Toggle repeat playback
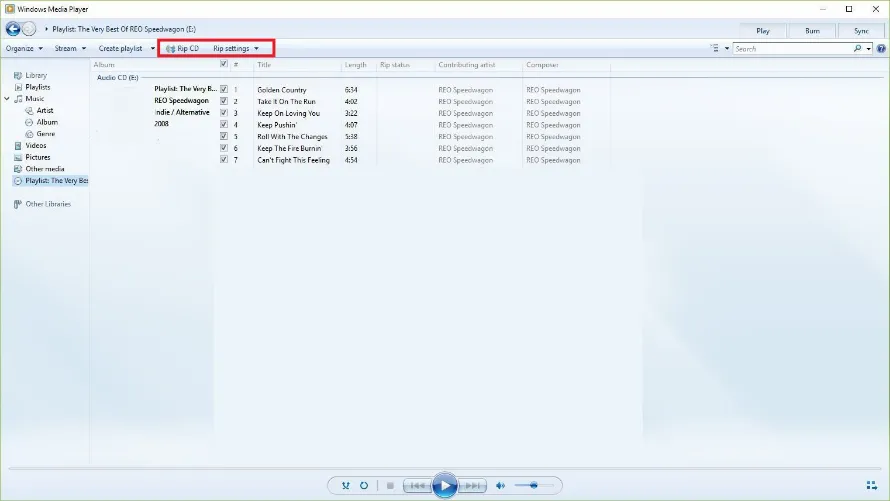Screen dimensions: 890x501 (x=364, y=486)
